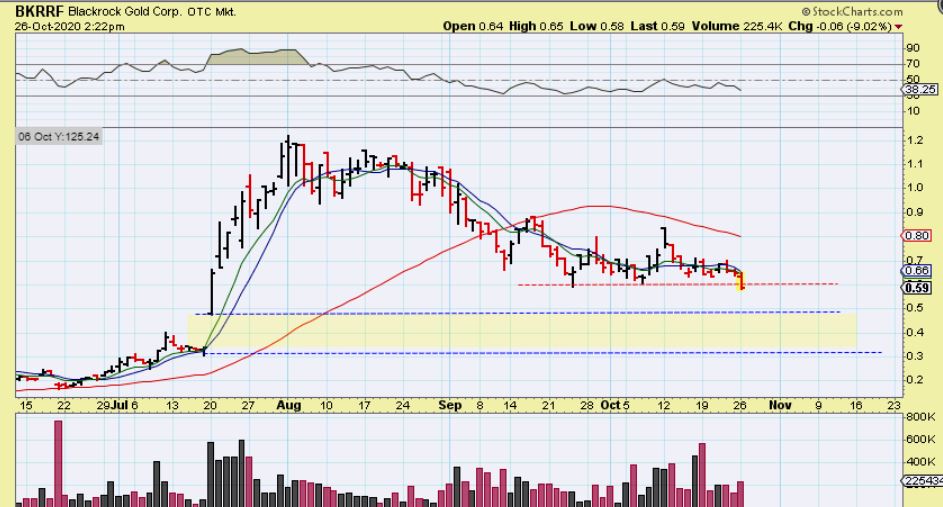Click the 06 Oct Y:125.24 crosshair label
The height and width of the screenshot is (507, 943).
[x=58, y=137]
